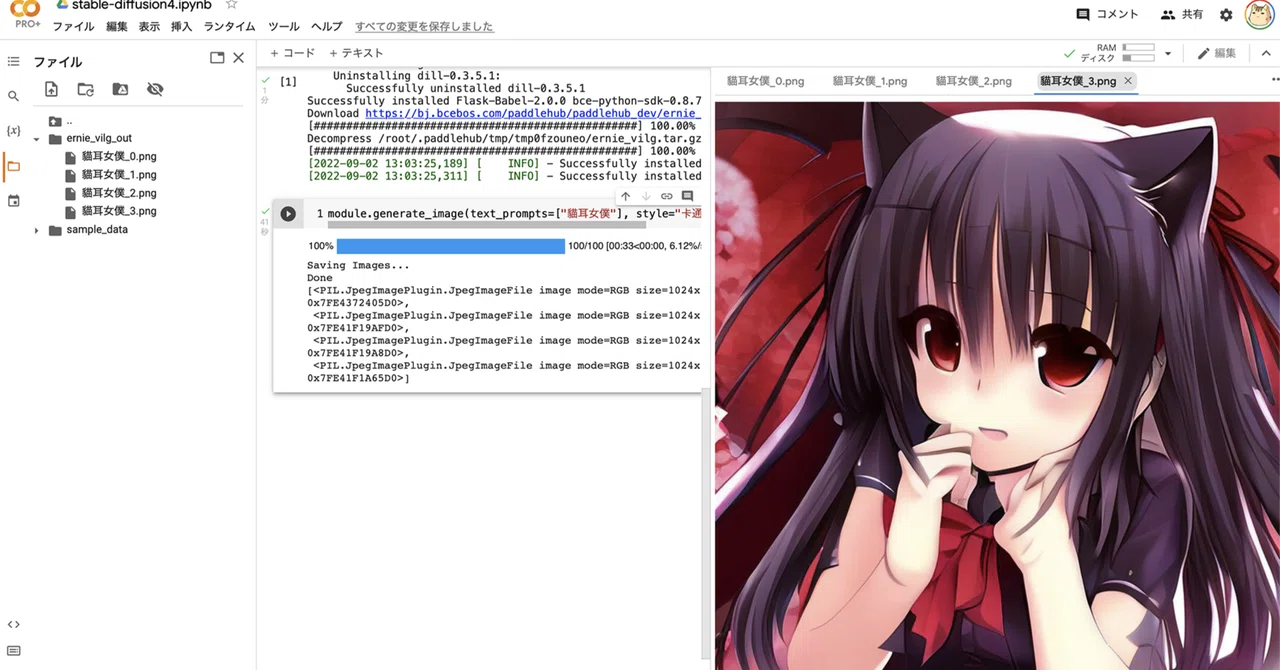Open the 表示 menu
The width and height of the screenshot is (1280, 670).
(x=149, y=27)
